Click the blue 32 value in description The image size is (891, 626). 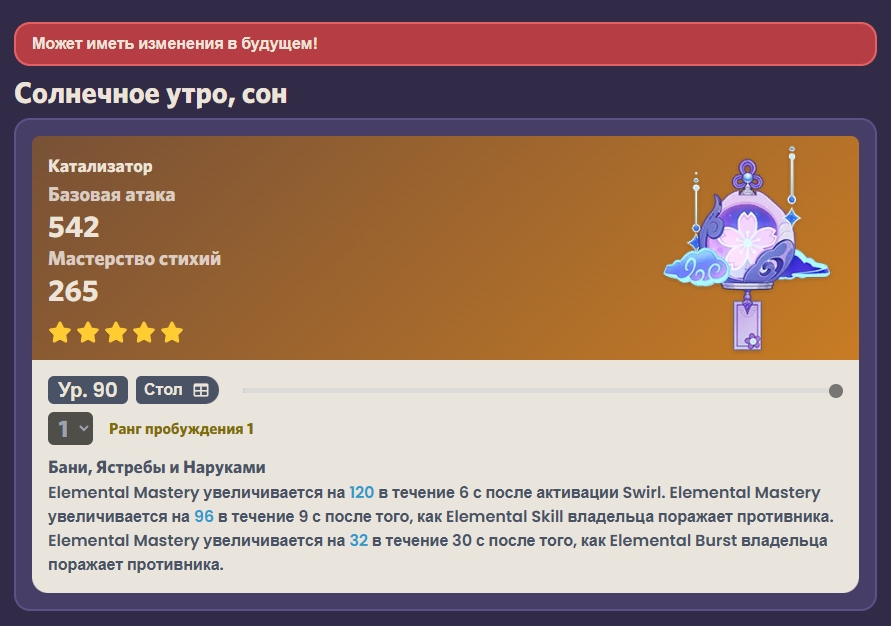[359, 540]
